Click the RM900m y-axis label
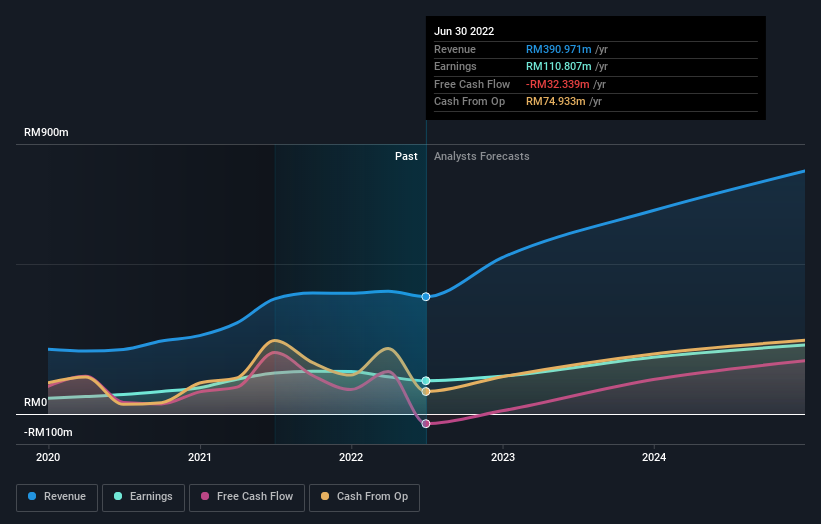The width and height of the screenshot is (821, 524). tap(46, 132)
